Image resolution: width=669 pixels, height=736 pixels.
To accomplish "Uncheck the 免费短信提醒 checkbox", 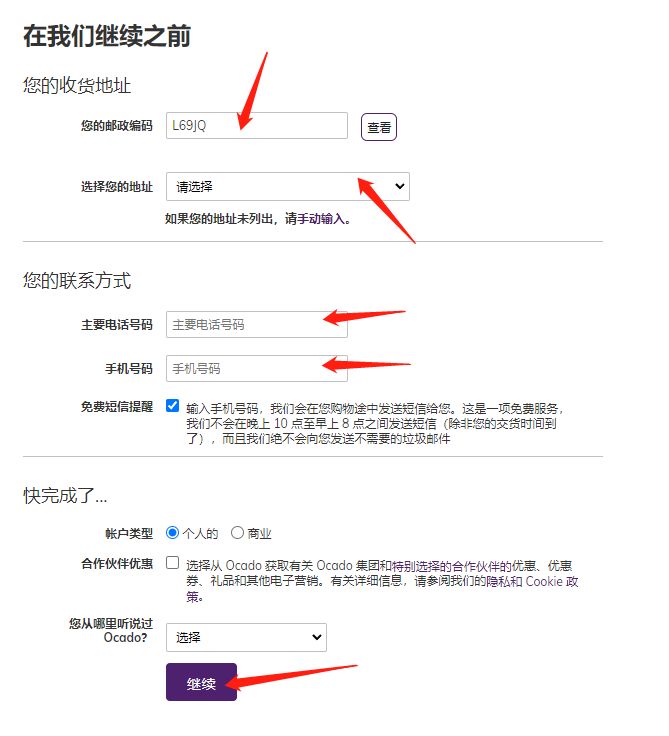I will pos(172,405).
